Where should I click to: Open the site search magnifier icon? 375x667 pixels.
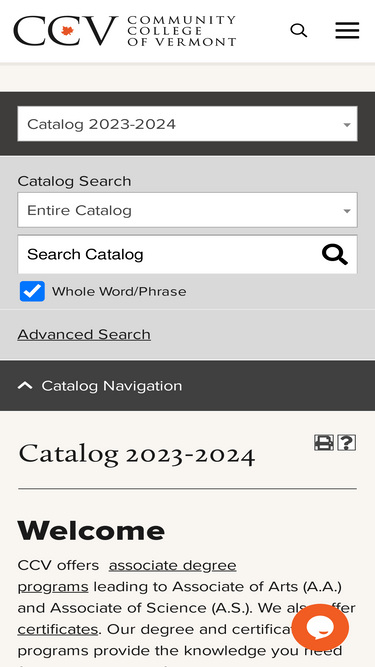[x=298, y=31]
